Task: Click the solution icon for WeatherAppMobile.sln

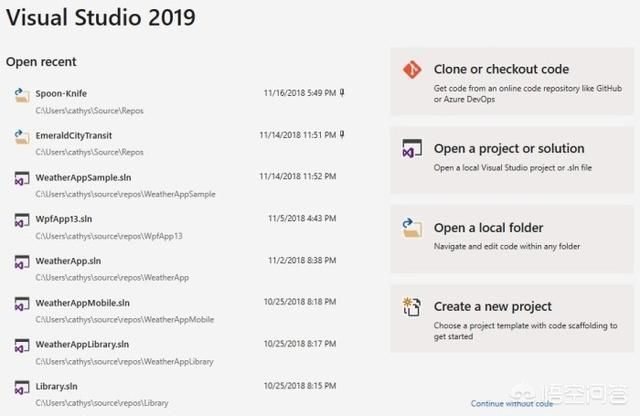Action: pos(22,305)
